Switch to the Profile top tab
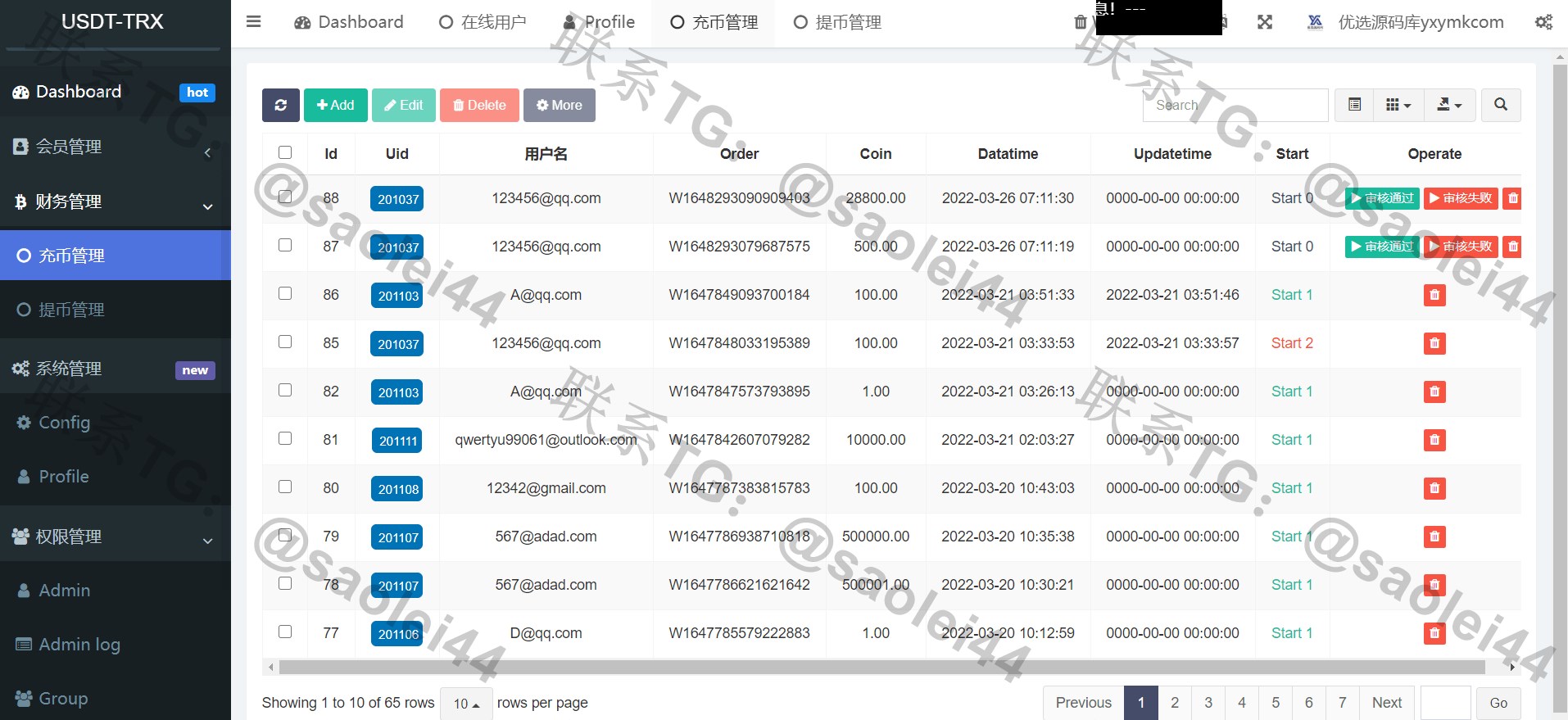 click(x=599, y=22)
